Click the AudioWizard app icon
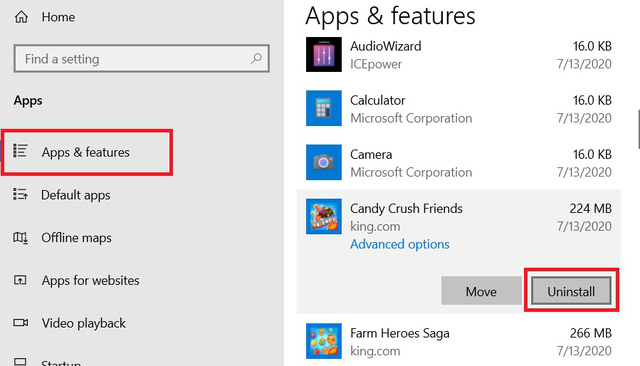 click(324, 54)
